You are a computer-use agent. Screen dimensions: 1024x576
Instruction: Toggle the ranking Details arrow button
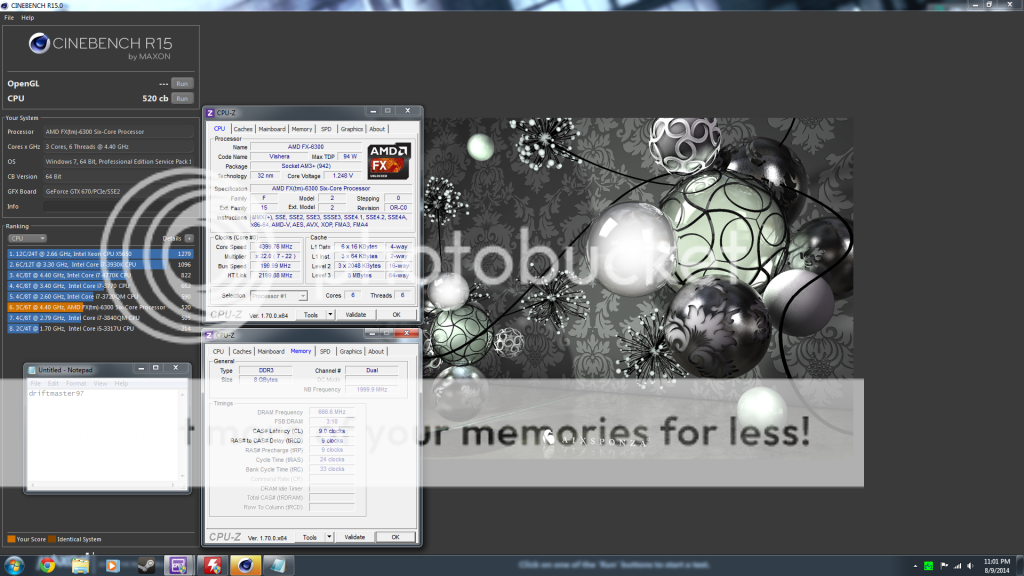(190, 239)
